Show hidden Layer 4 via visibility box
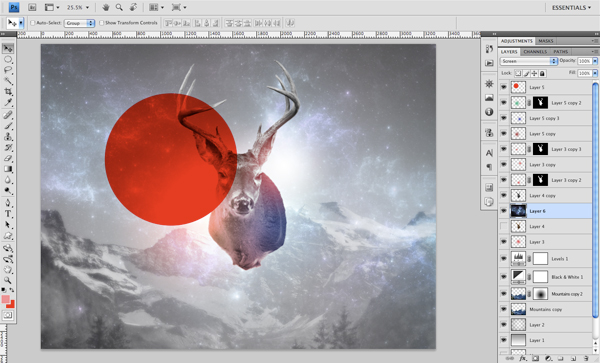The width and height of the screenshot is (600, 363). tap(504, 226)
